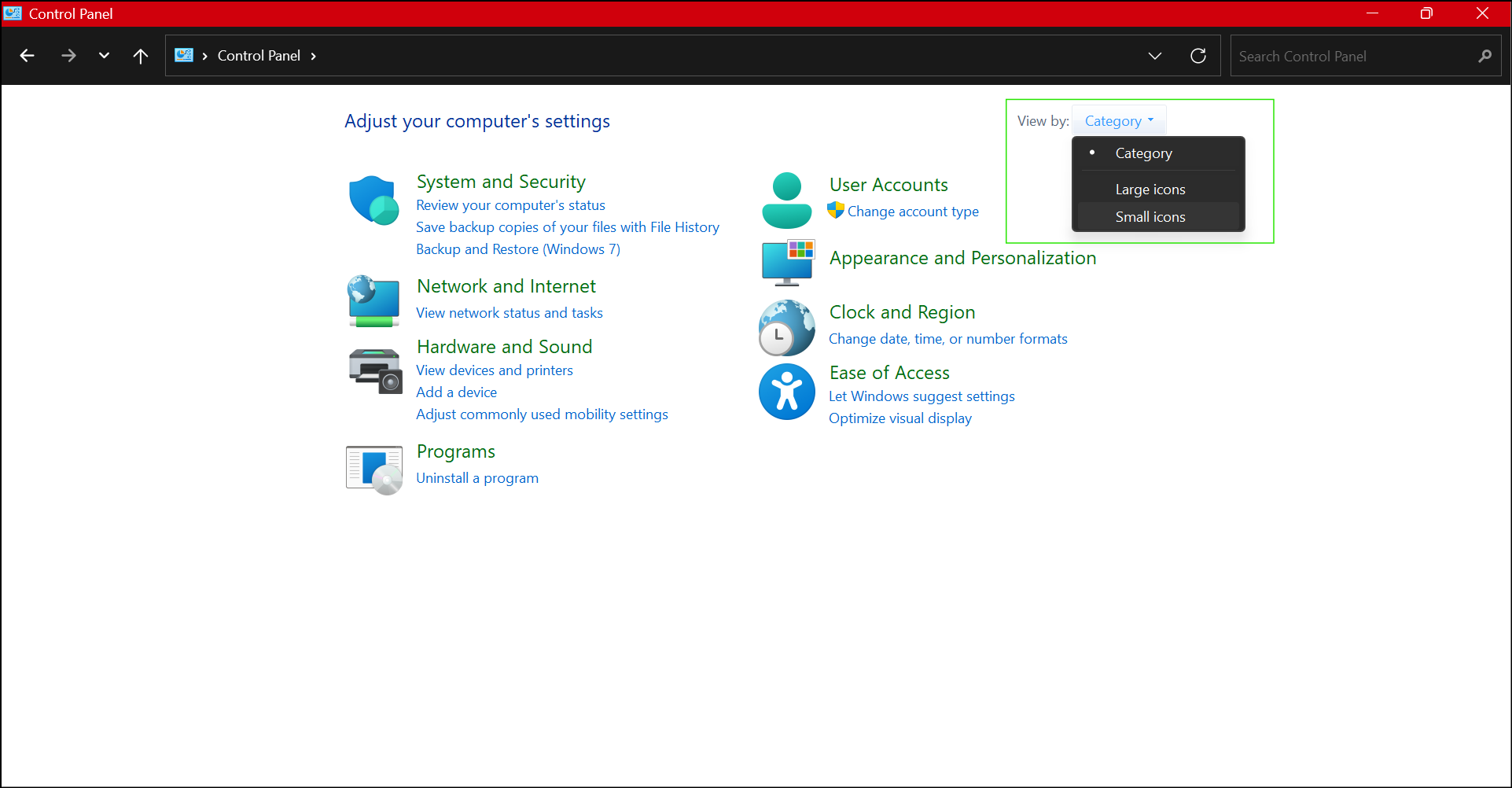Expand the address bar history dropdown

click(1155, 56)
